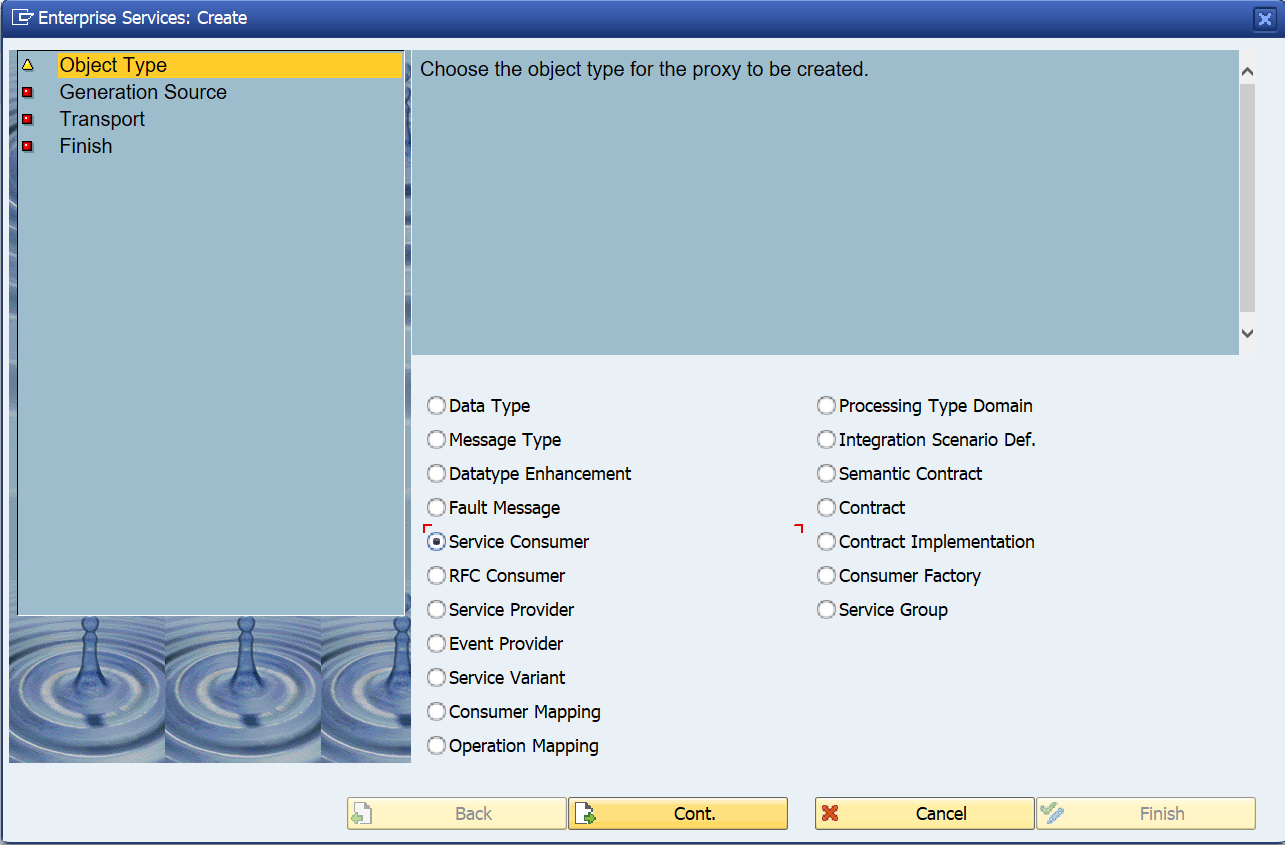Click the description text area
This screenshot has height=845, width=1285.
pos(825,203)
